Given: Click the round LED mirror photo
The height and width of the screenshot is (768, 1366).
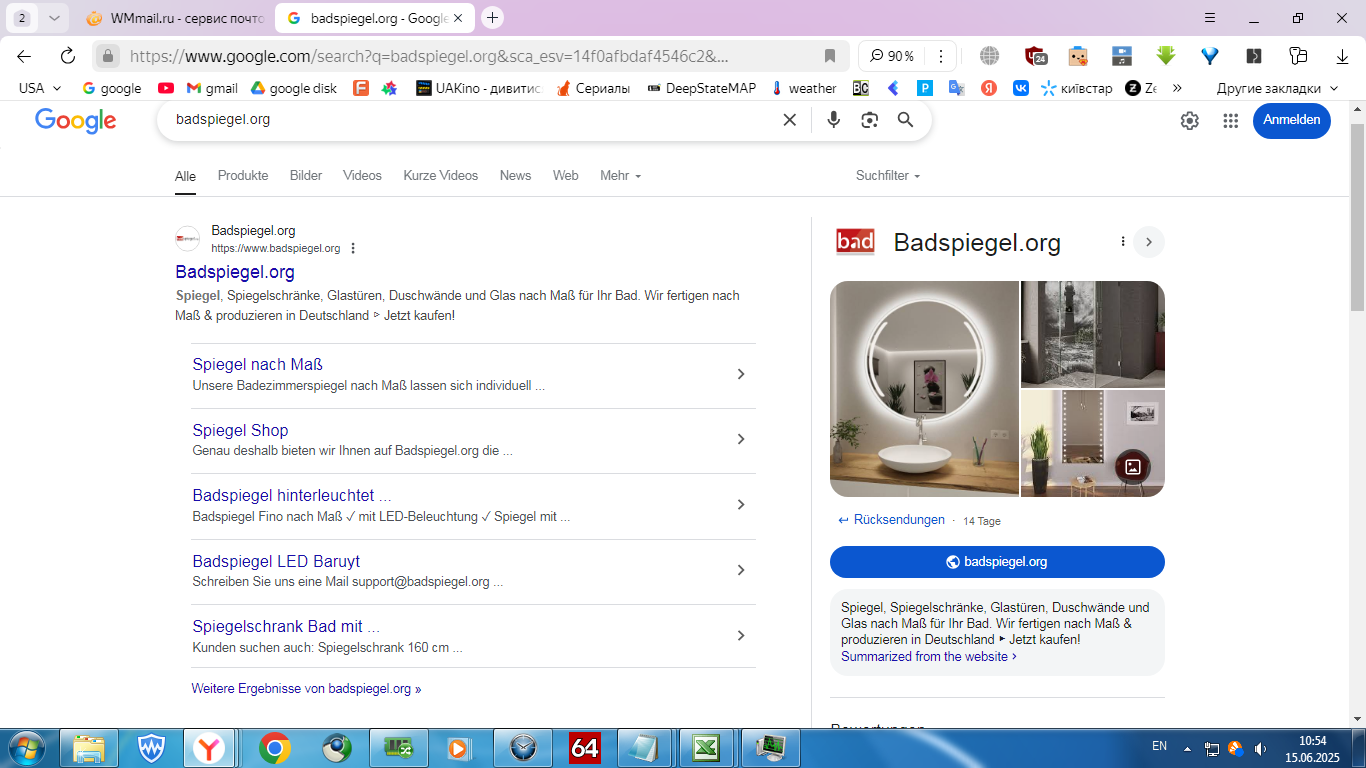Looking at the screenshot, I should [x=924, y=389].
